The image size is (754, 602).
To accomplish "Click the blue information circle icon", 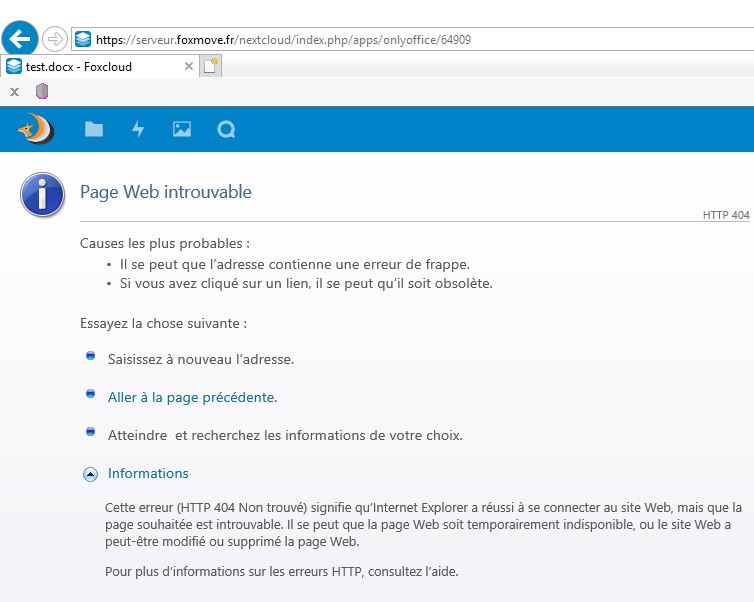I will tap(42, 194).
